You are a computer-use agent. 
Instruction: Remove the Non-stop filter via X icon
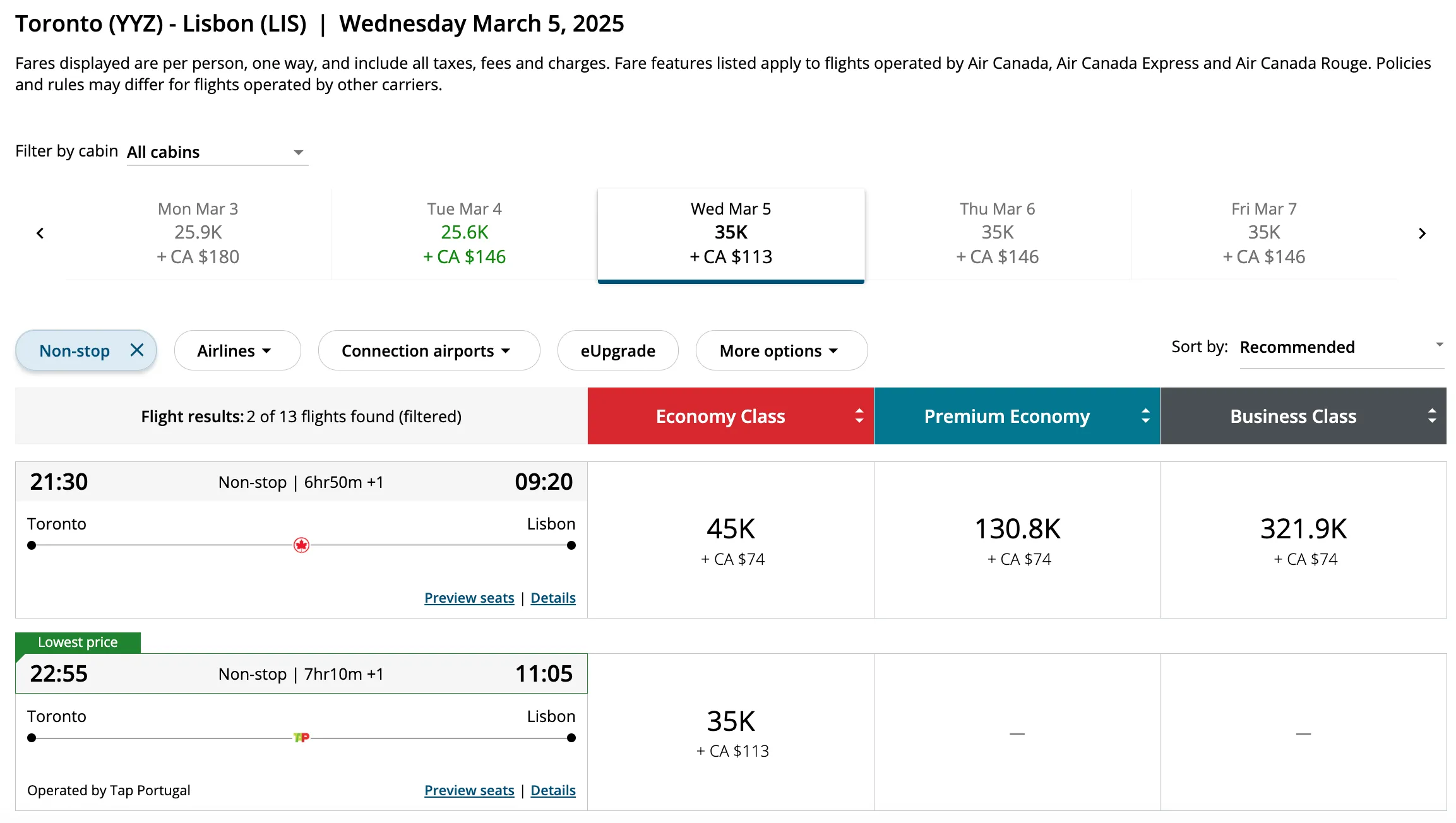click(x=137, y=350)
